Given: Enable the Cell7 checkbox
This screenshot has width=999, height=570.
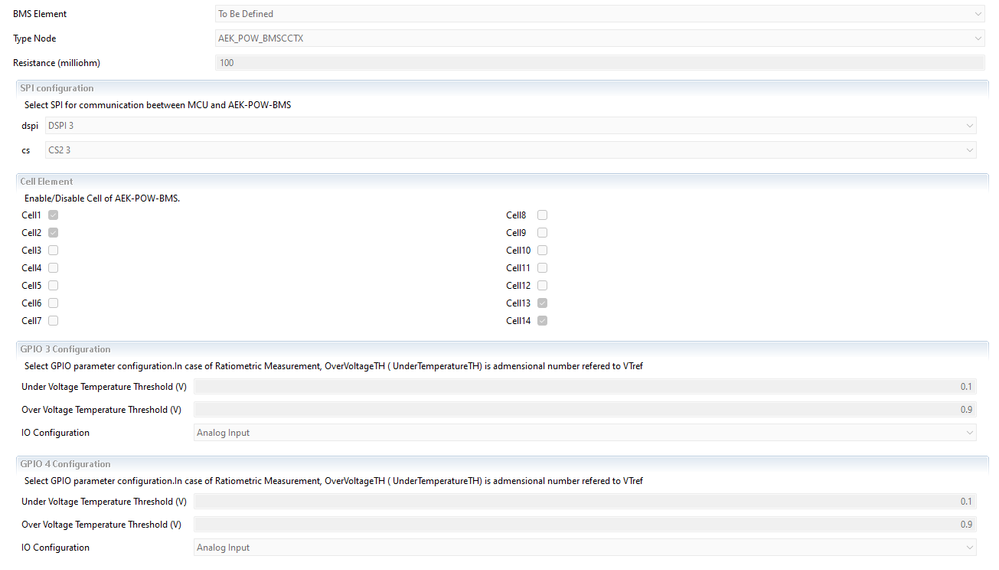Looking at the screenshot, I should (x=53, y=321).
